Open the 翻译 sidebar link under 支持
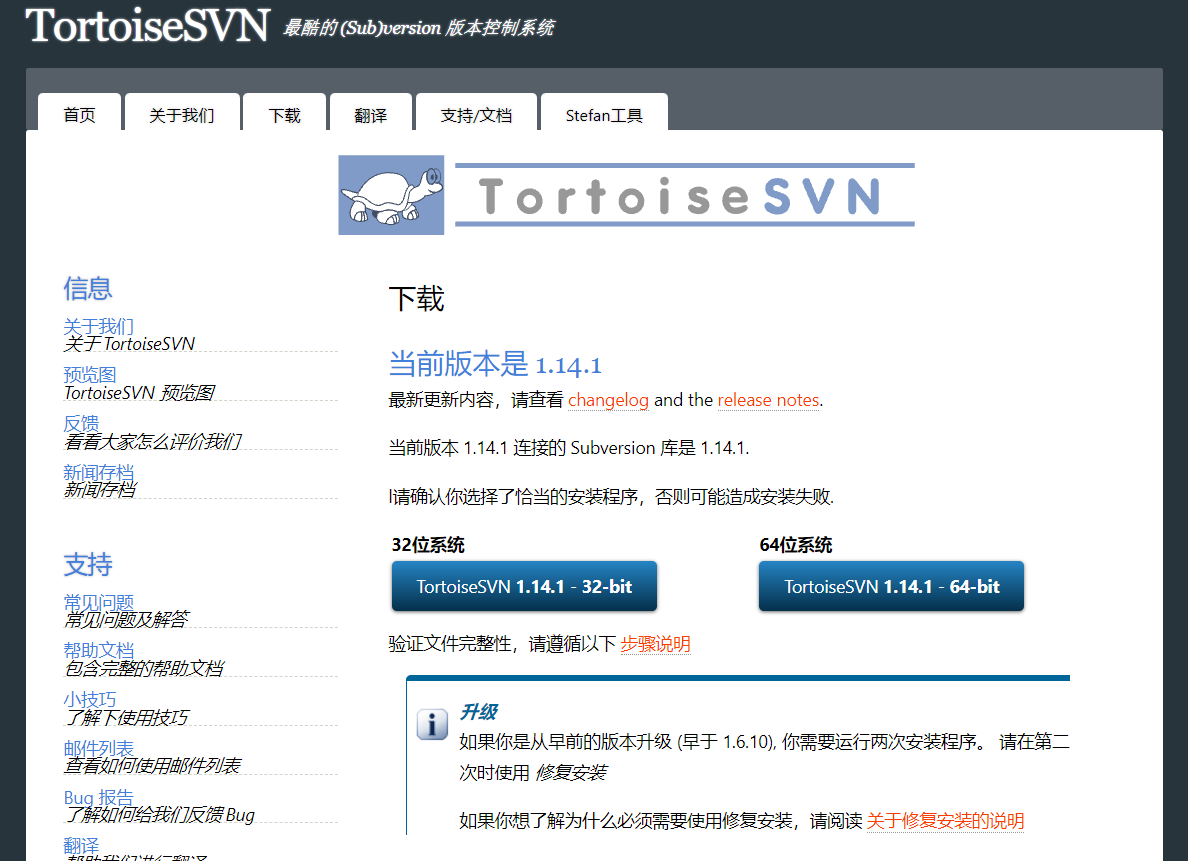Screen dimensions: 1188x861 (x=81, y=845)
